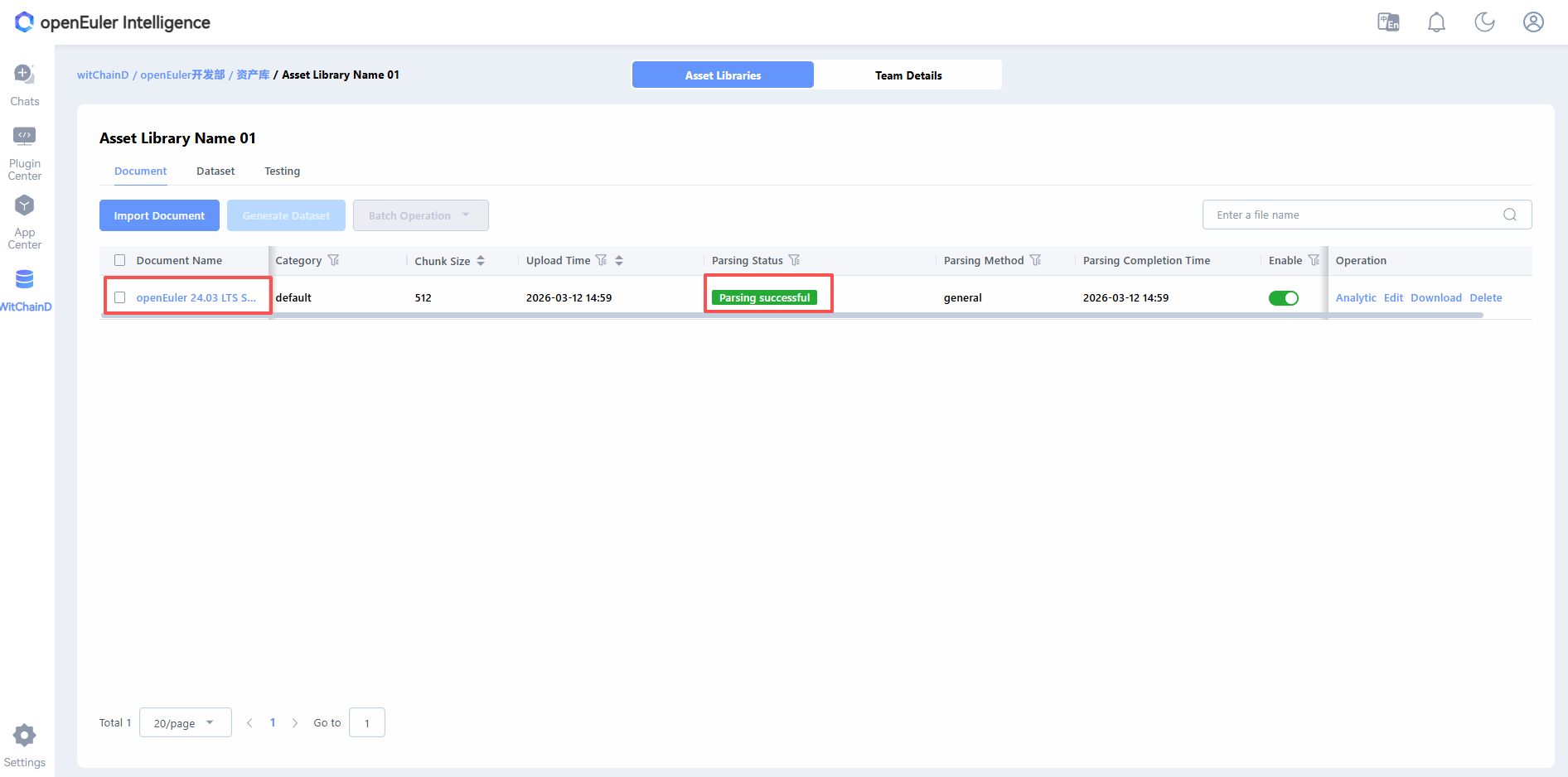The image size is (1568, 777).
Task: Go to previous page arrow
Action: pos(249,723)
